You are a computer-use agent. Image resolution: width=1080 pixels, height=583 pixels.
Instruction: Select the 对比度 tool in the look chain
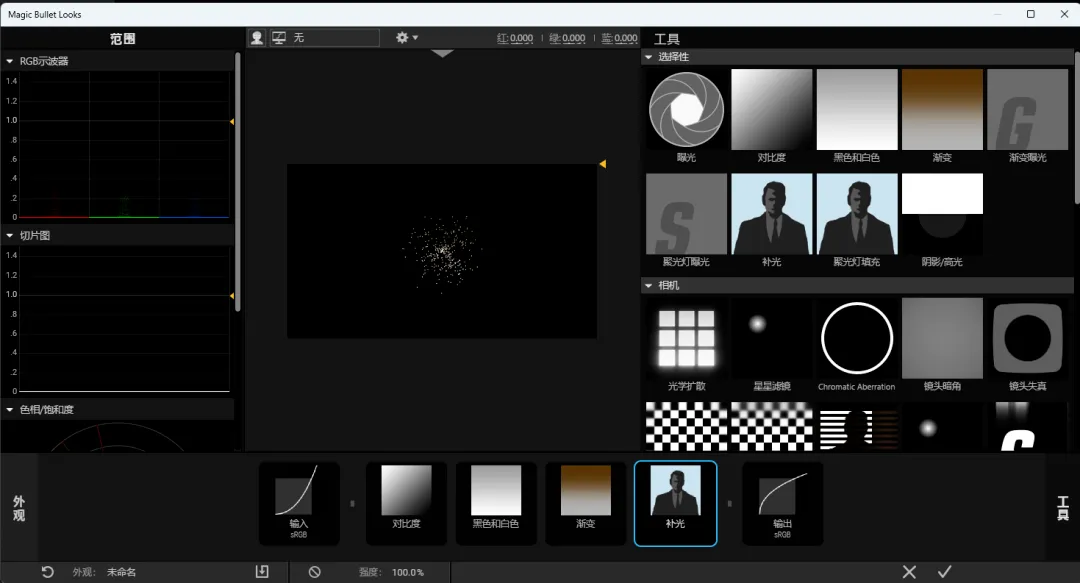tap(406, 503)
